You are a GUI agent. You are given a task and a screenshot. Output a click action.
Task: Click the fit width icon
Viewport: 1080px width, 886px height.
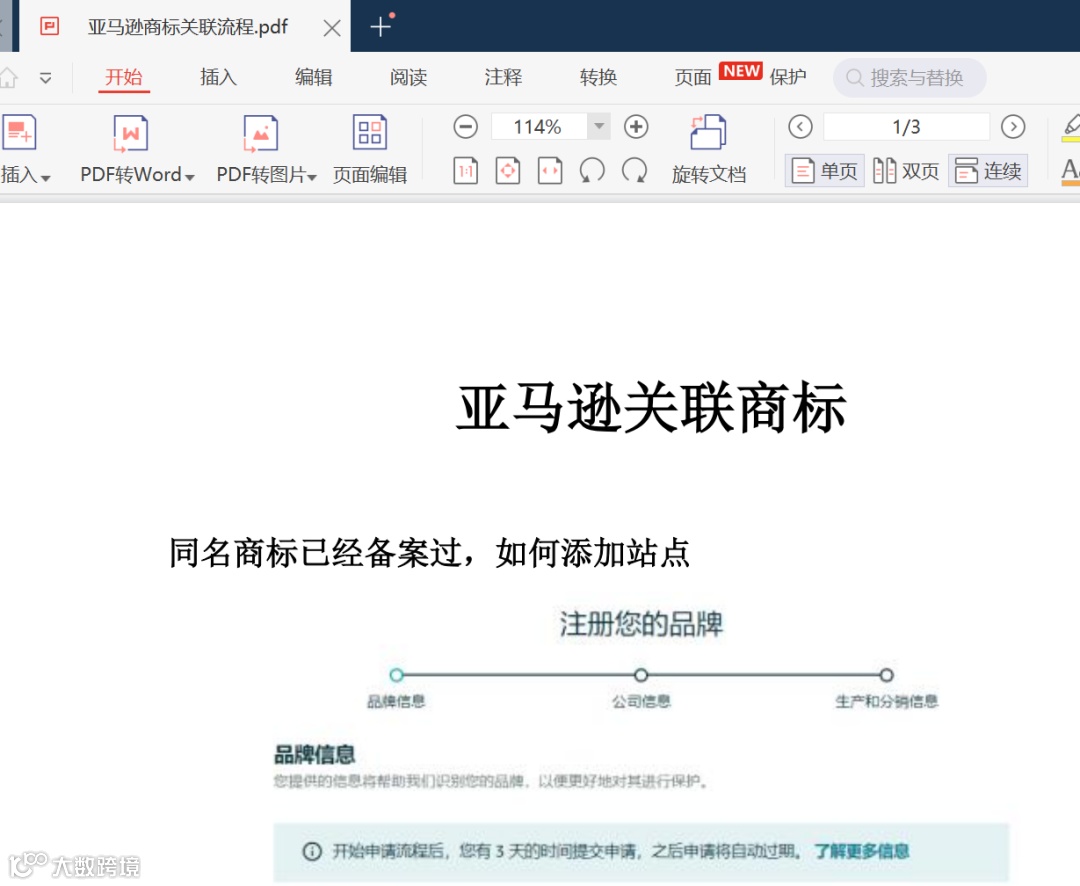tap(550, 171)
